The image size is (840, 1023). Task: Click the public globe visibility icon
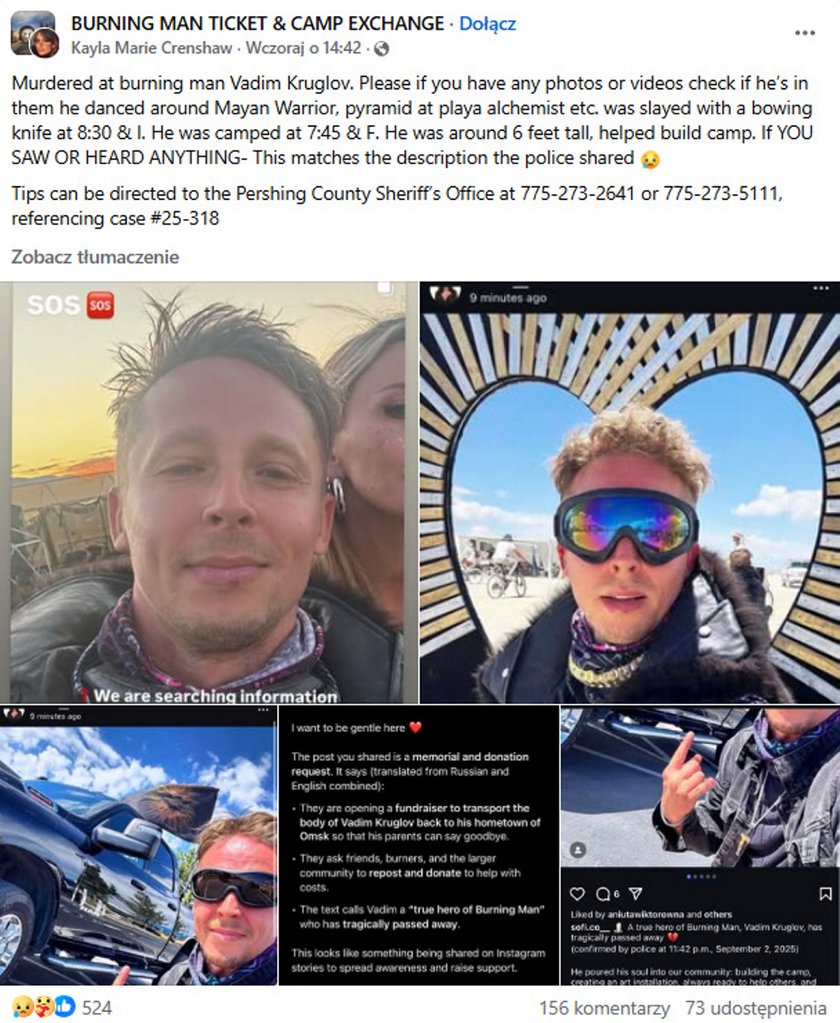pos(382,49)
